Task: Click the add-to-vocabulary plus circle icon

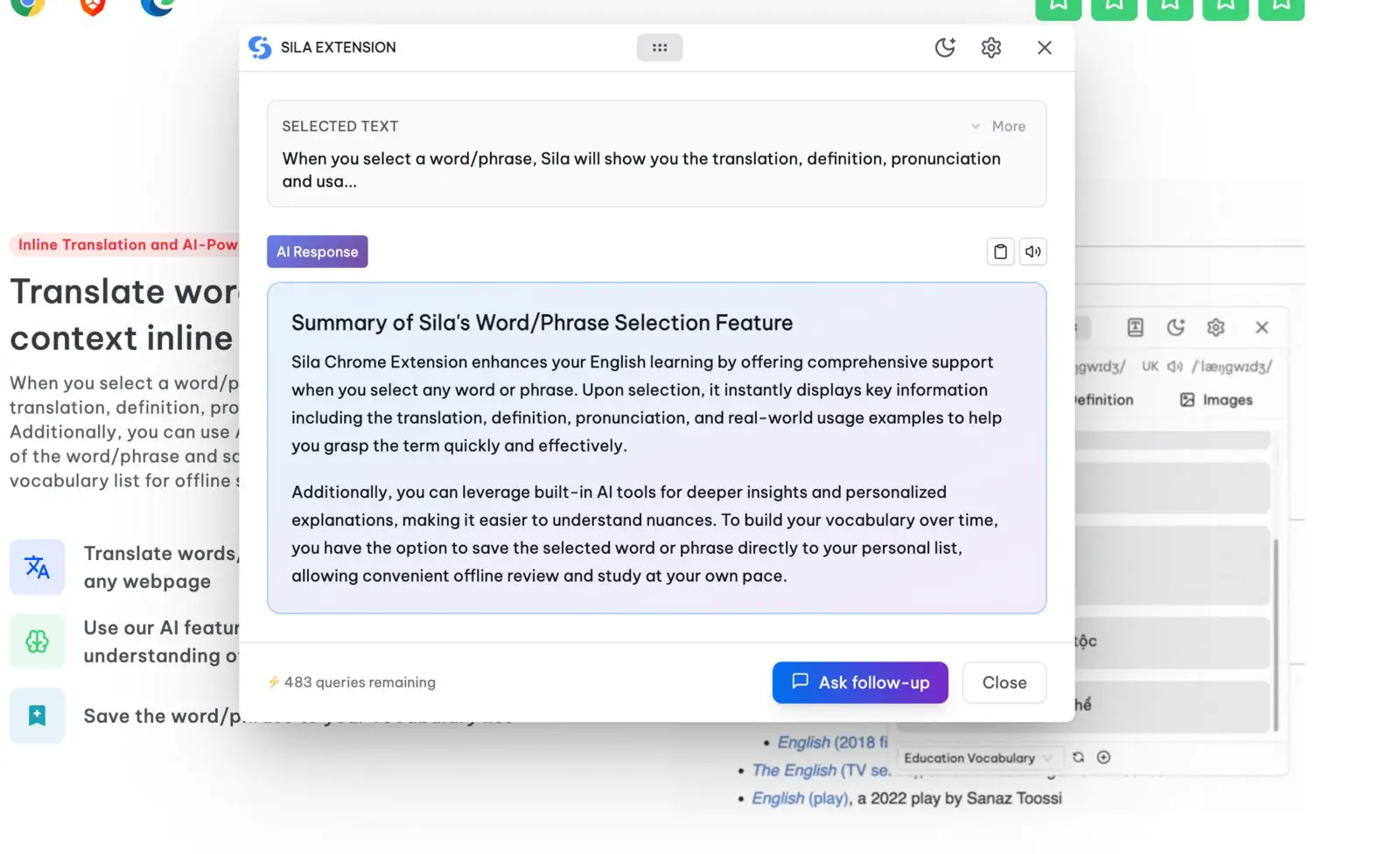Action: 1103,758
